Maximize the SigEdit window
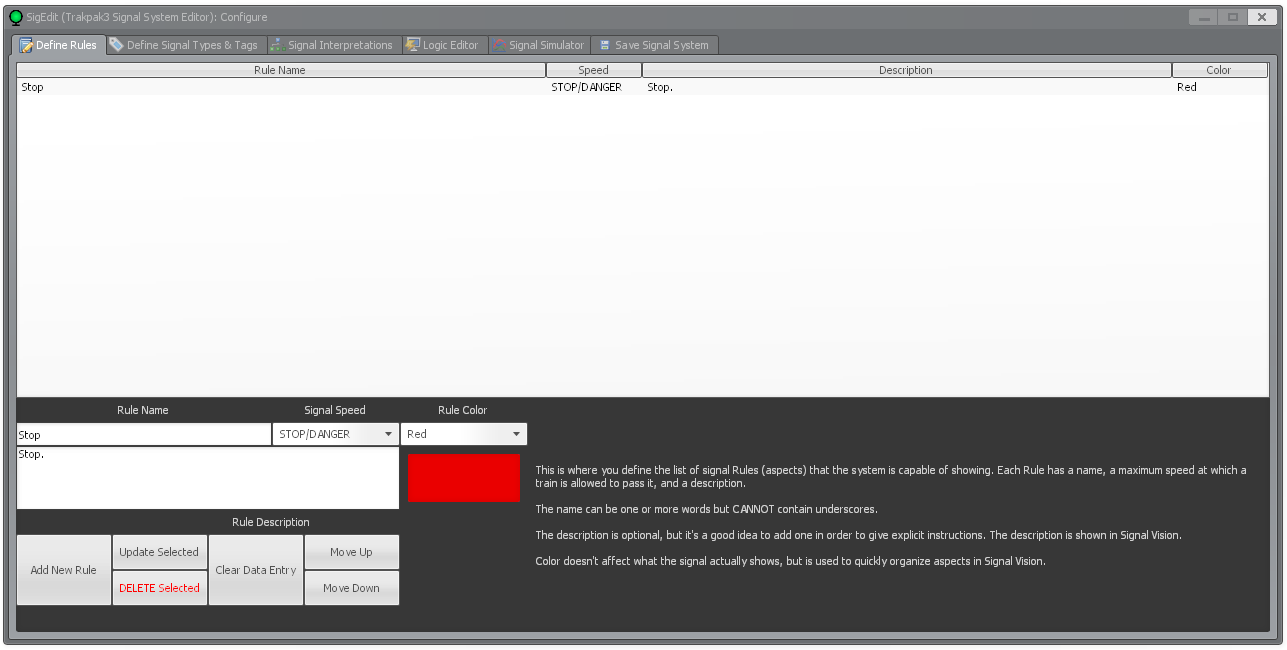Viewport: 1287px width, 650px height. tap(1232, 17)
